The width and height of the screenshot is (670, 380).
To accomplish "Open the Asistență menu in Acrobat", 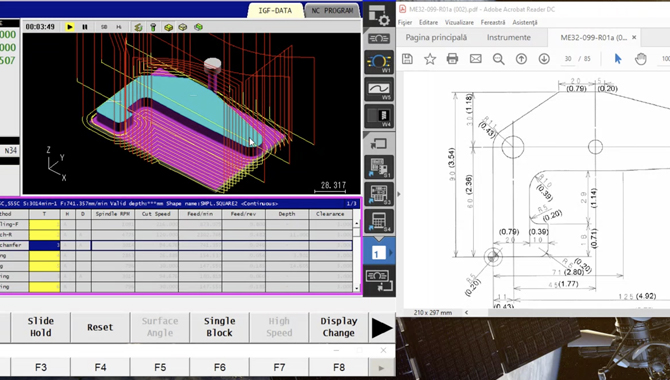I will [525, 22].
